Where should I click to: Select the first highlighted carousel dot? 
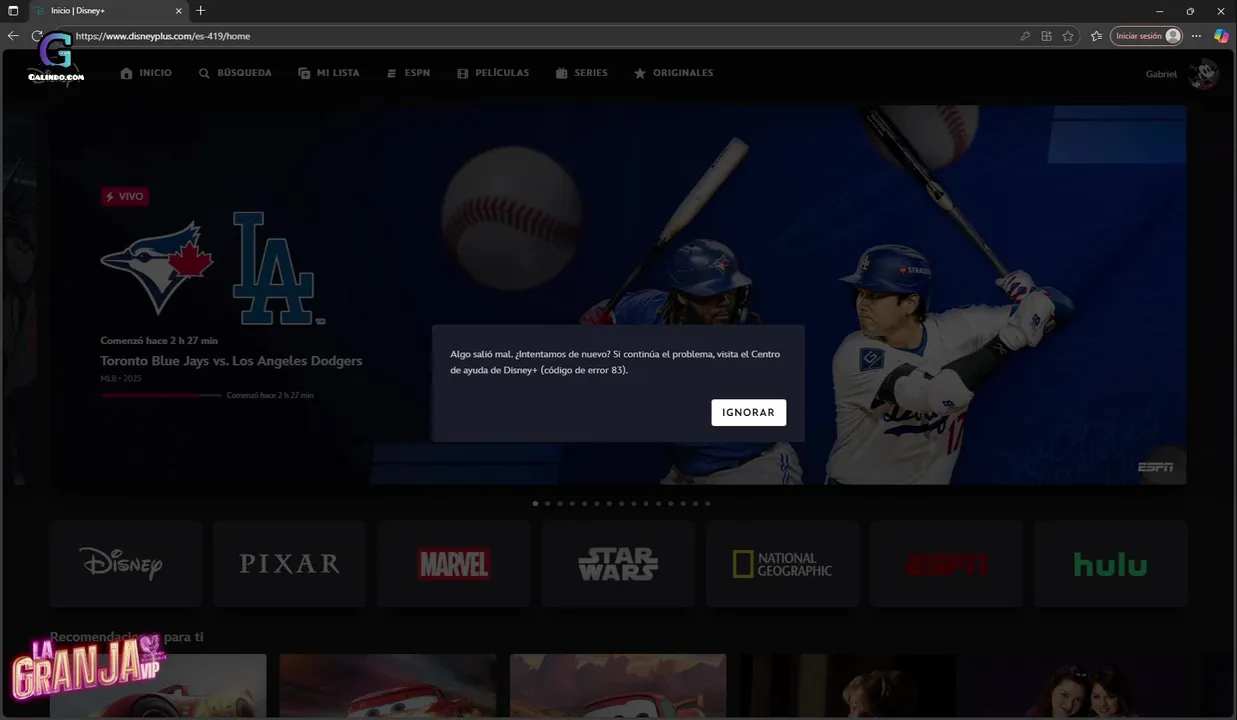pyautogui.click(x=535, y=503)
